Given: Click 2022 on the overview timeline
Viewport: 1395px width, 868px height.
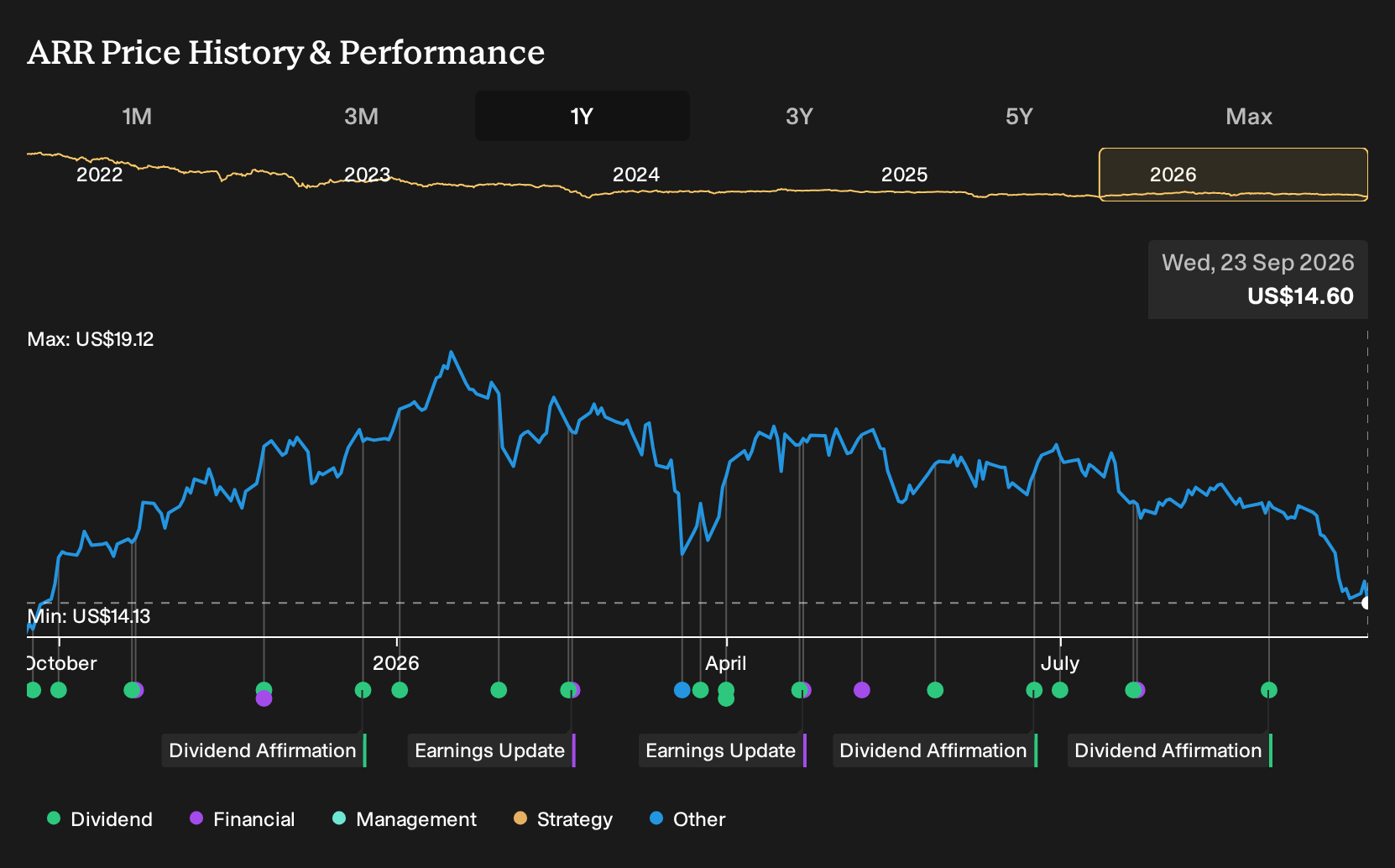Looking at the screenshot, I should (99, 175).
